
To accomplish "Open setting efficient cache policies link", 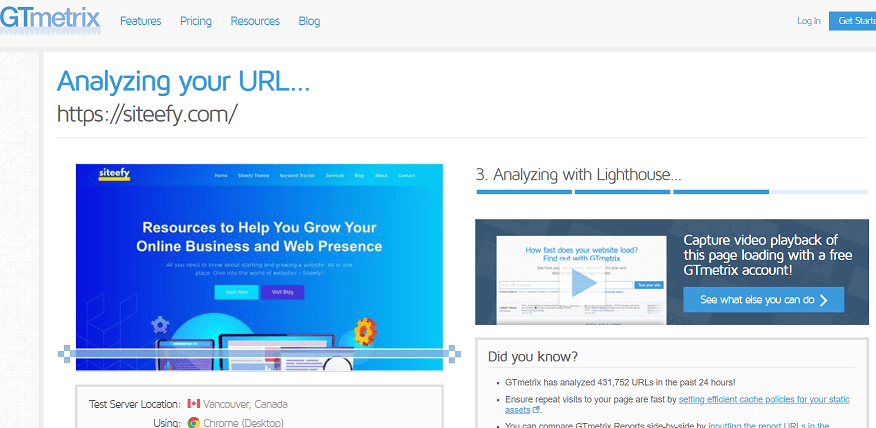I will coord(764,400).
